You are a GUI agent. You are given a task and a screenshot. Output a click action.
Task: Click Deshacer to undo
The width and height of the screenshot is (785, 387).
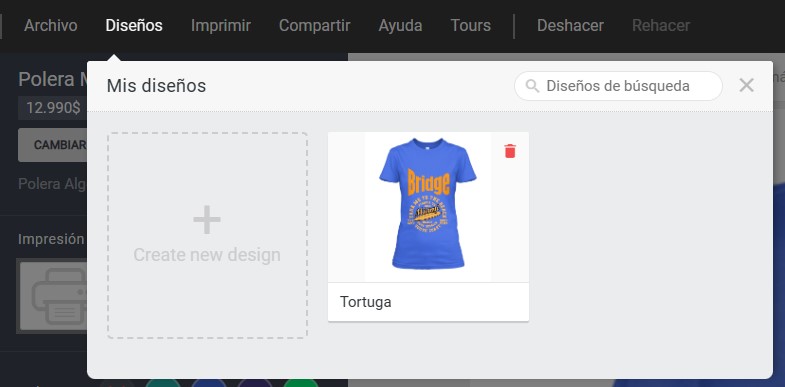click(x=570, y=26)
